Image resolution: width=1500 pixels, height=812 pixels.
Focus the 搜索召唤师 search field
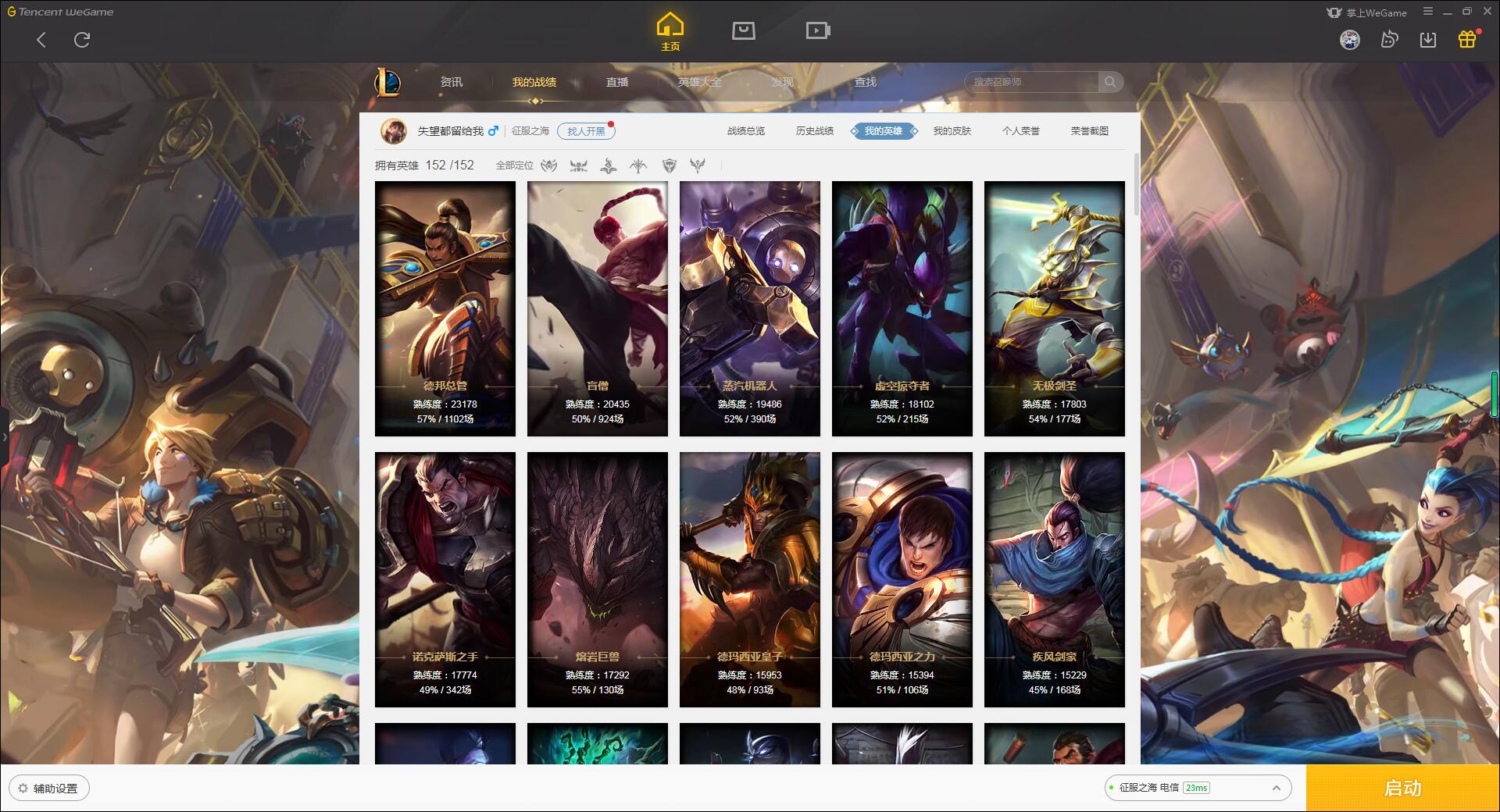pos(1031,82)
